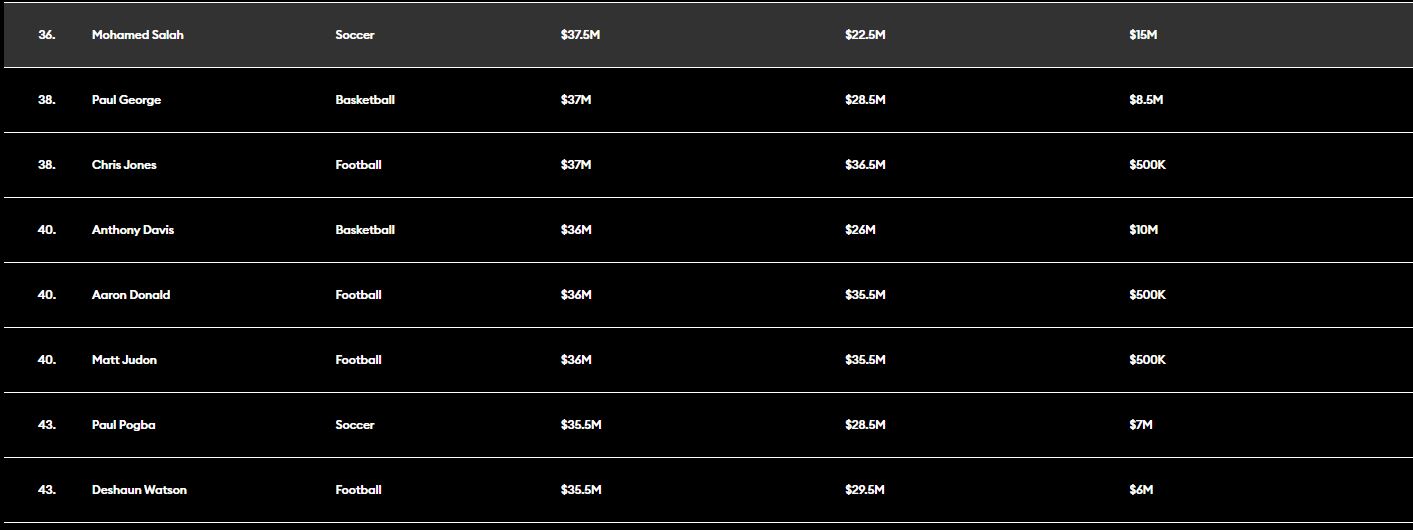Click the Mohamed Salah name
The width and height of the screenshot is (1413, 530).
click(137, 35)
